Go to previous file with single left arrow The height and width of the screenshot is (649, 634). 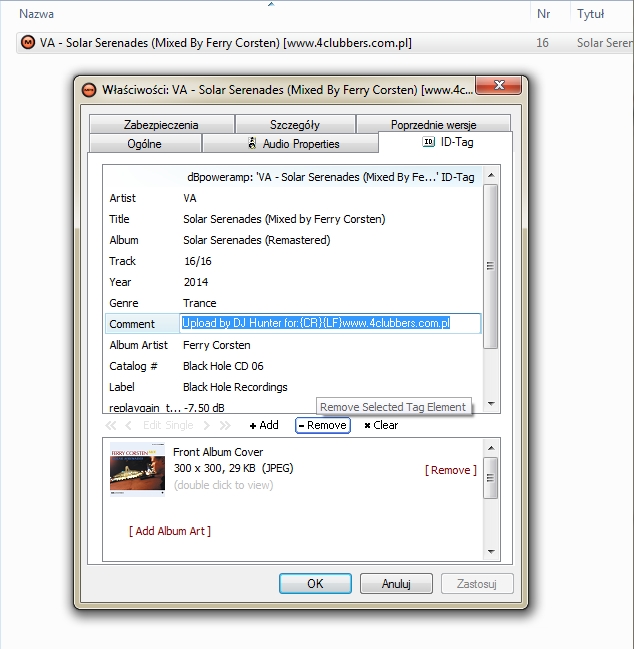pos(128,425)
